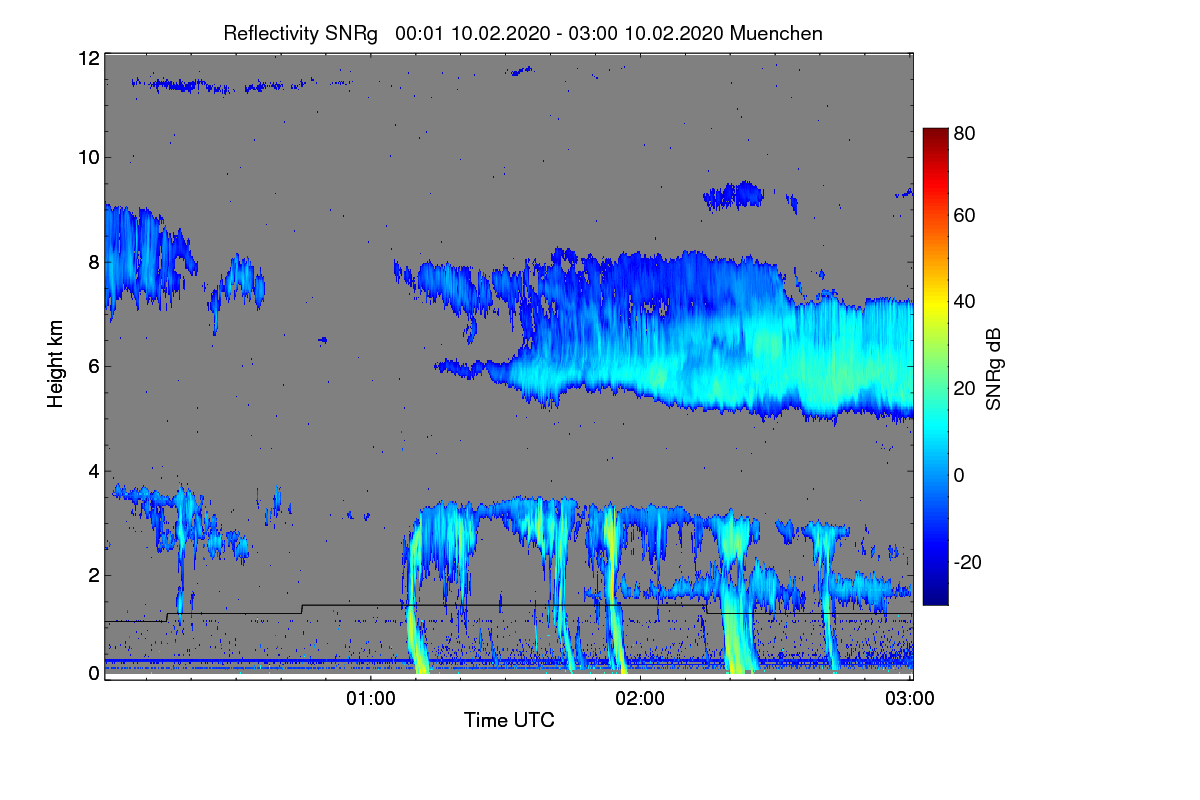Viewport: 1200px width, 800px height.
Task: Click the 'Time UTC' axis label
Action: 509,720
